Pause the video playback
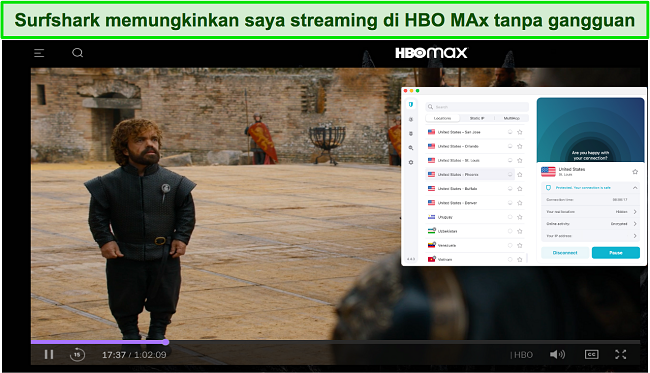 pyautogui.click(x=49, y=354)
